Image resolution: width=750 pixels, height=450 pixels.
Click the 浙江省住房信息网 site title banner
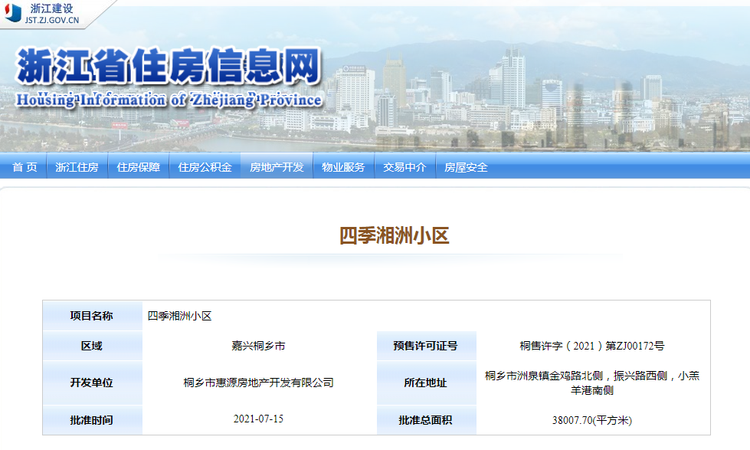click(168, 66)
